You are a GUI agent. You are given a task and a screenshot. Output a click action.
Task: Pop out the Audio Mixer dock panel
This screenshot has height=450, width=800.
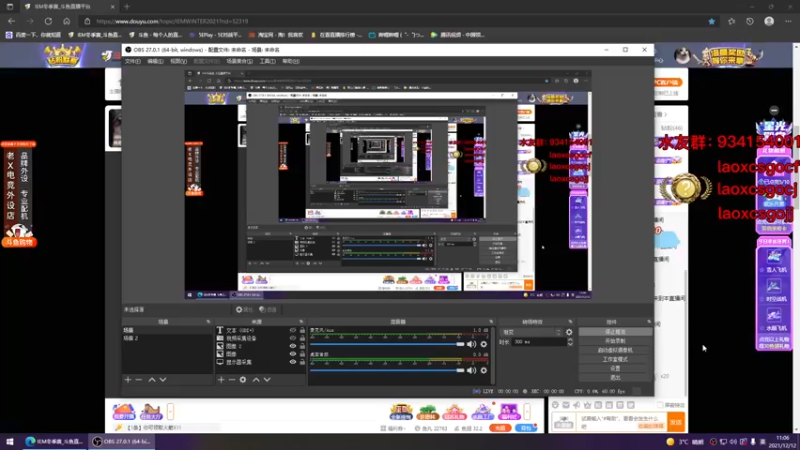[x=491, y=322]
